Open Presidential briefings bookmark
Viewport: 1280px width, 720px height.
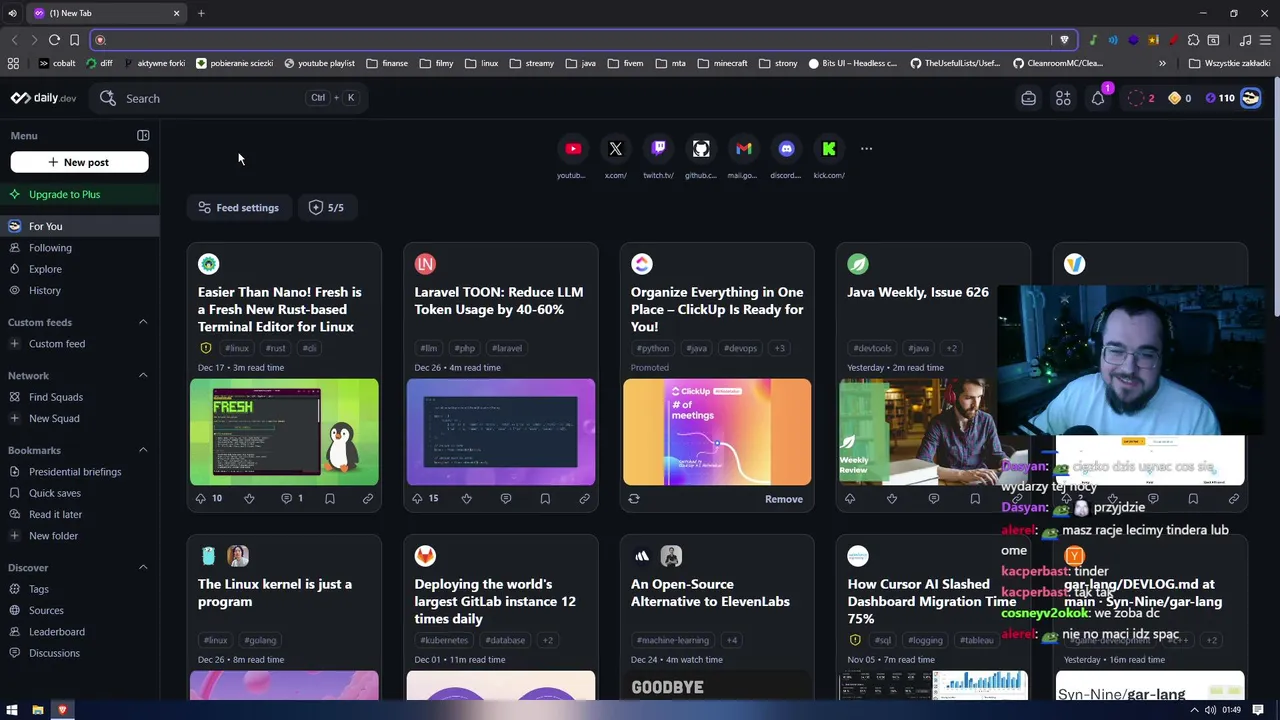80,472
